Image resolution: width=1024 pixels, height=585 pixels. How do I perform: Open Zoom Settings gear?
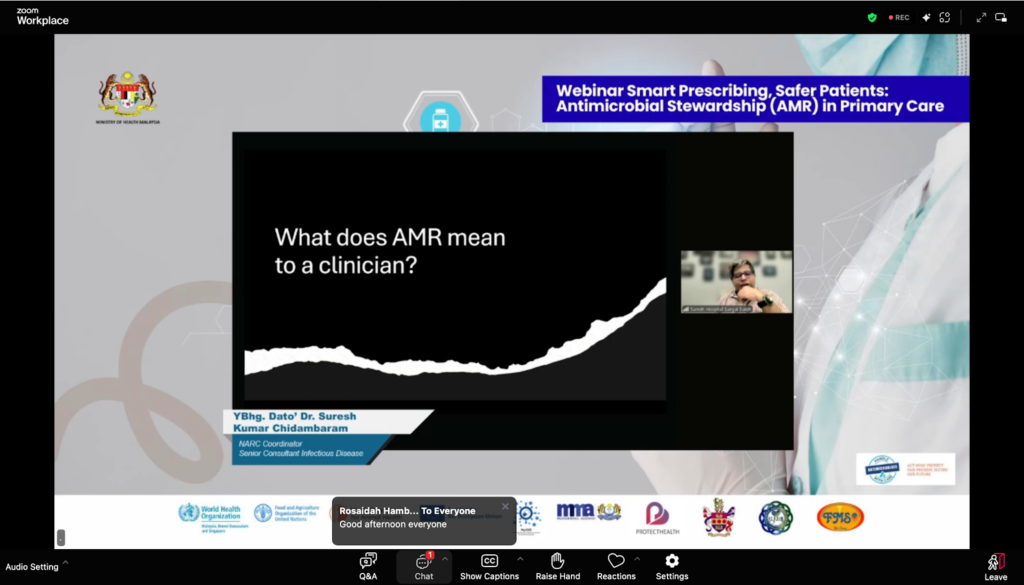click(672, 566)
